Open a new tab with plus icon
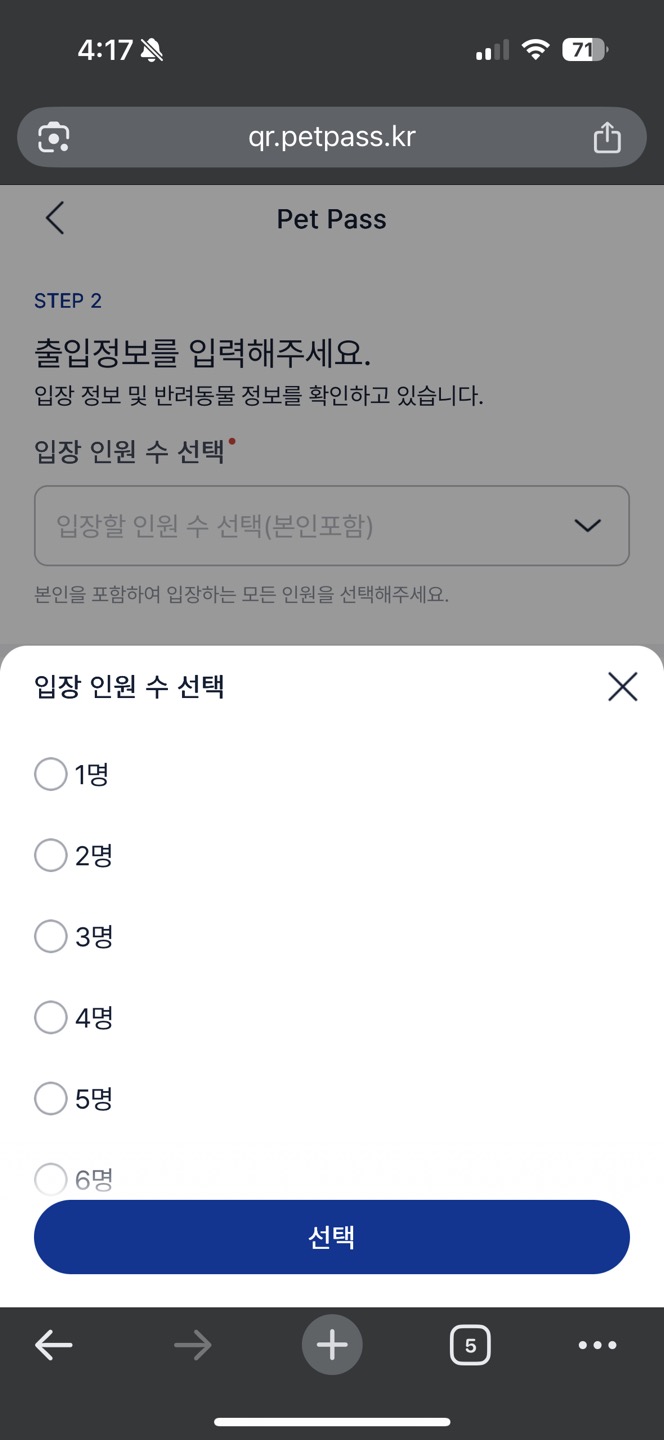The height and width of the screenshot is (1440, 664). (x=332, y=1345)
